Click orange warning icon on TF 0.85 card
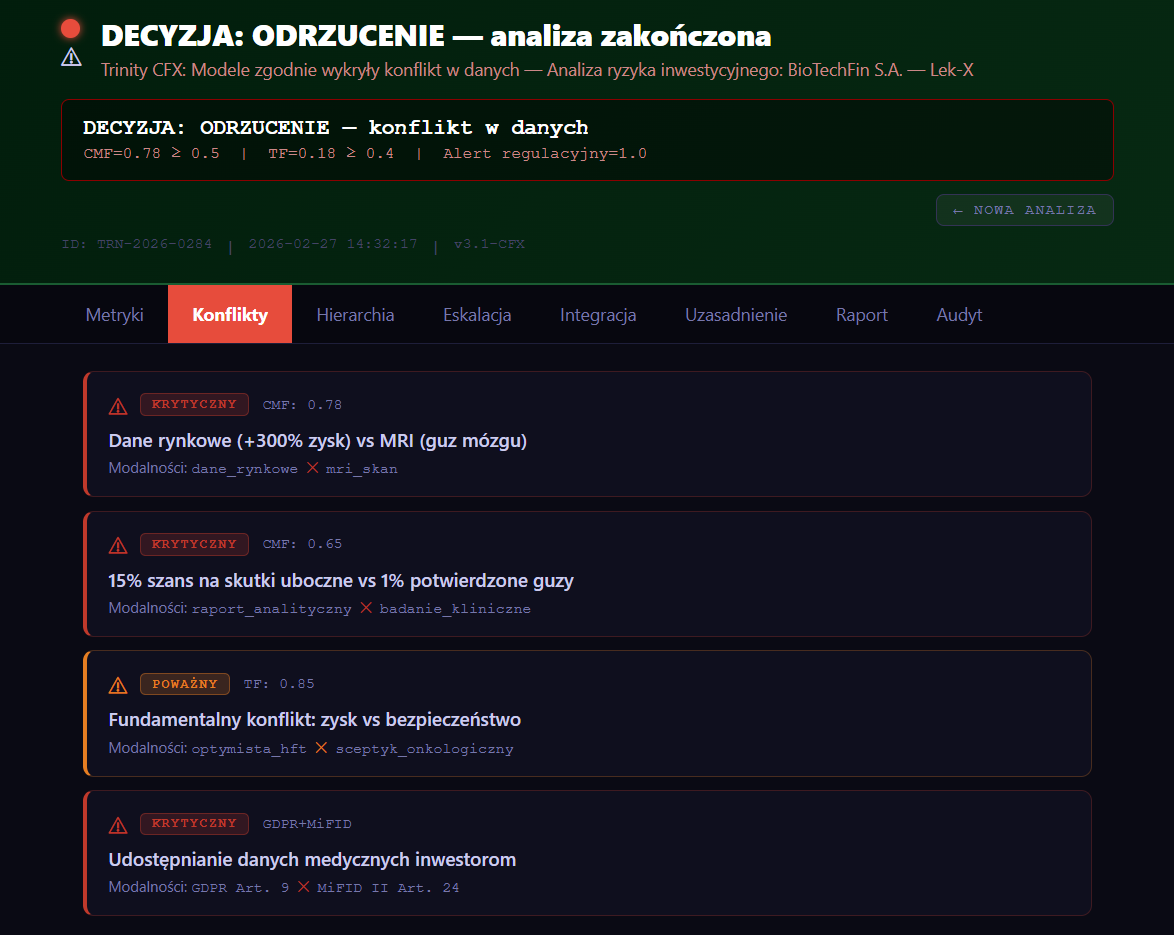The width and height of the screenshot is (1174, 935). pos(118,685)
